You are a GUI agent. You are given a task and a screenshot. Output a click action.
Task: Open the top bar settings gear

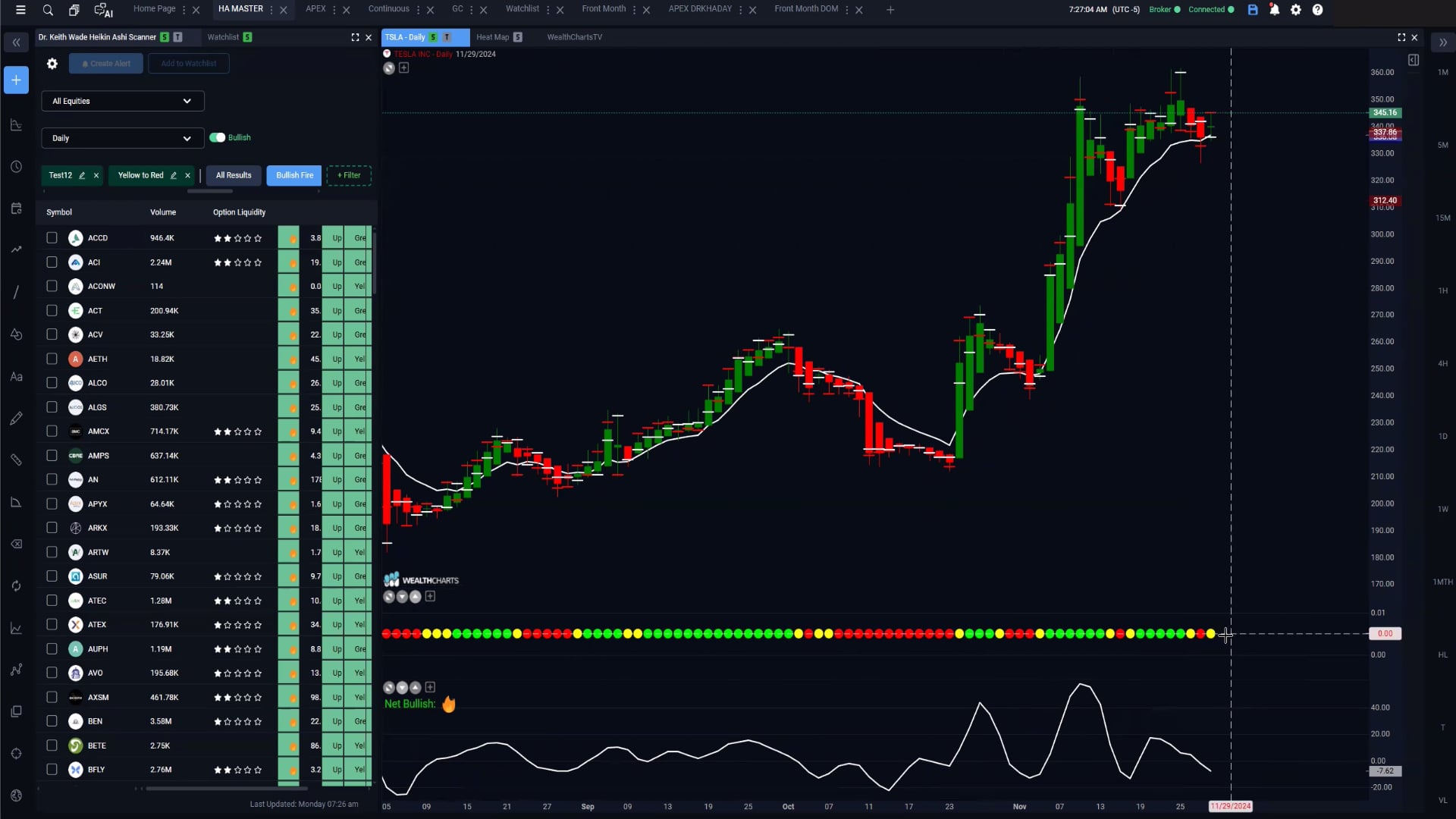click(x=1296, y=10)
